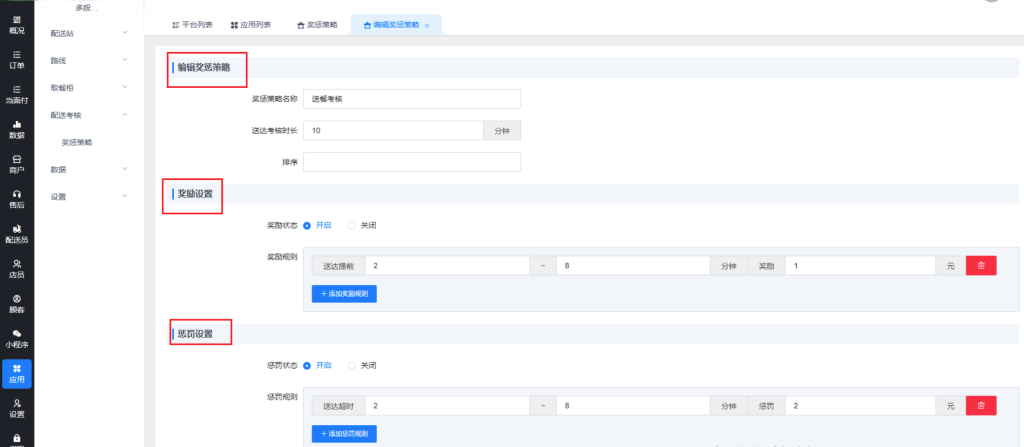This screenshot has height=447, width=1024.
Task: Open 小程序 mini-program chat icon
Action: (16, 338)
